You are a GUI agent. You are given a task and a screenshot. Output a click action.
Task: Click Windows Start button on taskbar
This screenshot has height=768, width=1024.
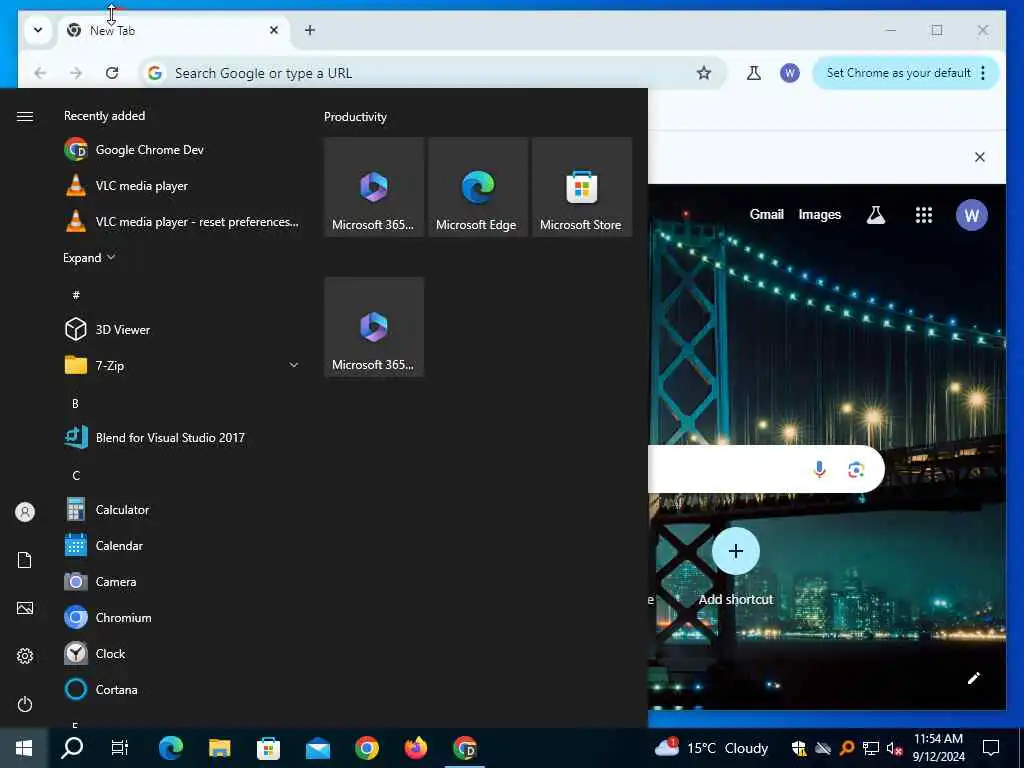(24, 748)
